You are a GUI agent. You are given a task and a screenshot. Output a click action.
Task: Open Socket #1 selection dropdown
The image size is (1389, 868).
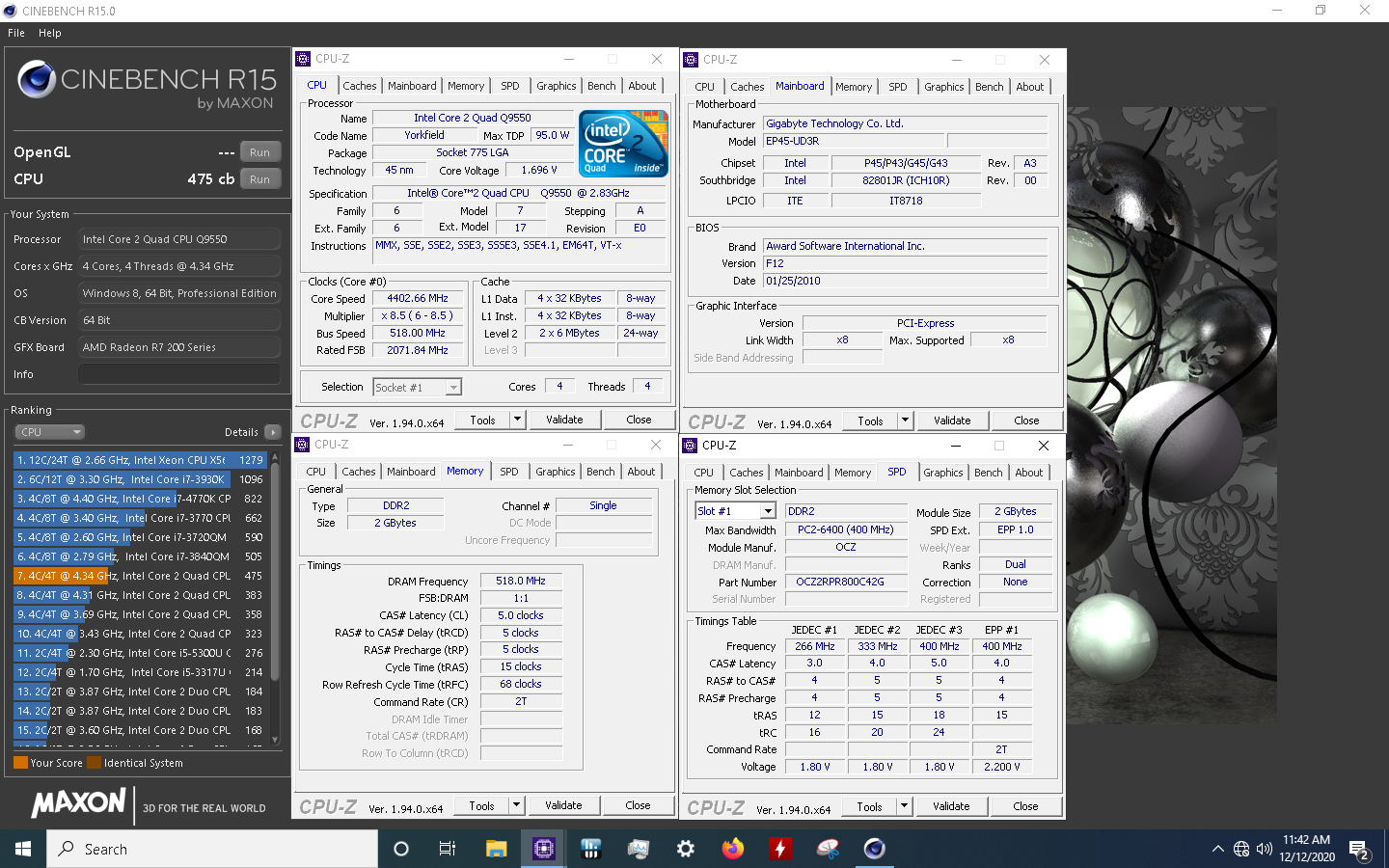418,387
